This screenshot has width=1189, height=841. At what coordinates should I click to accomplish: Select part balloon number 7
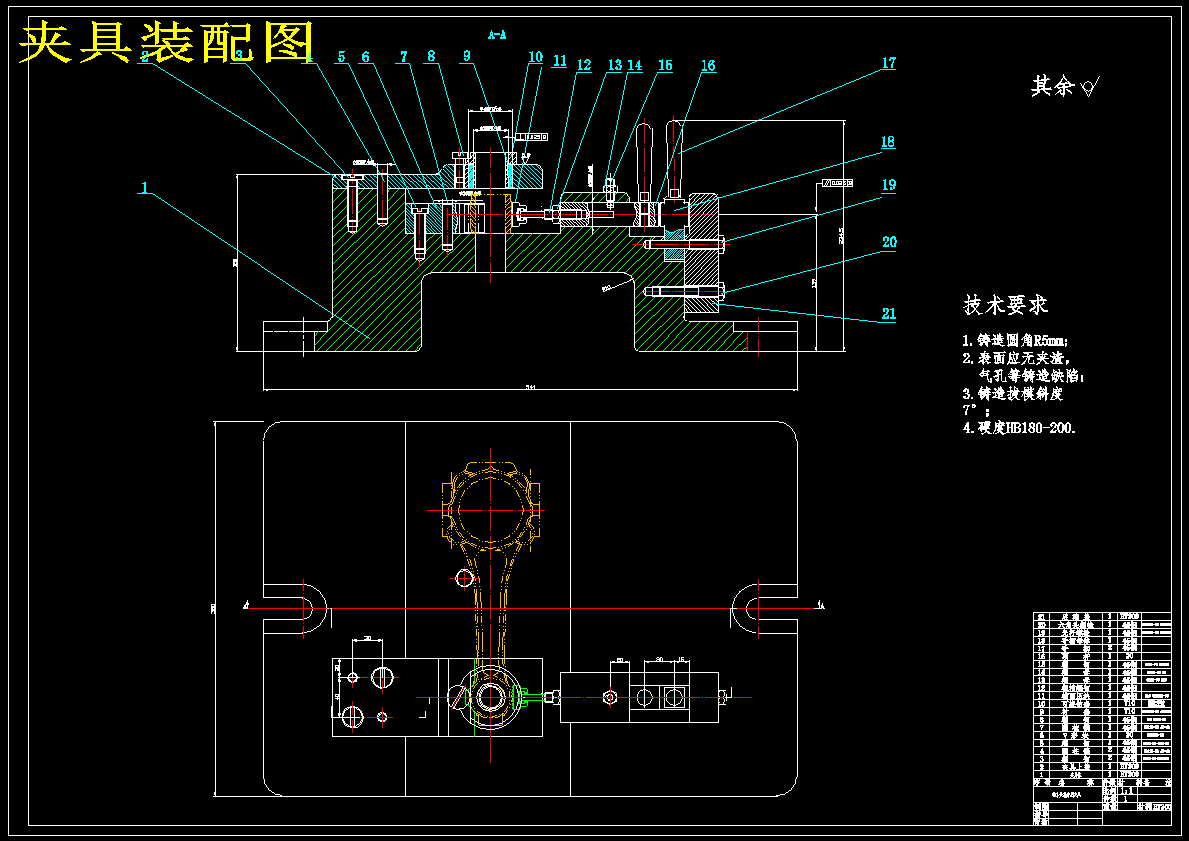404,56
